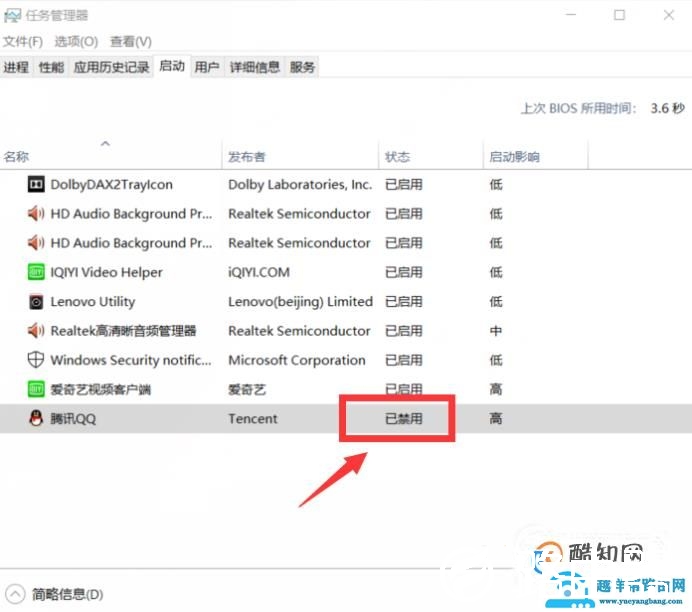Screen dimensions: 692x612
Task: Click the Realtek高清晰音频管理器 speaker icon
Action: 36,331
